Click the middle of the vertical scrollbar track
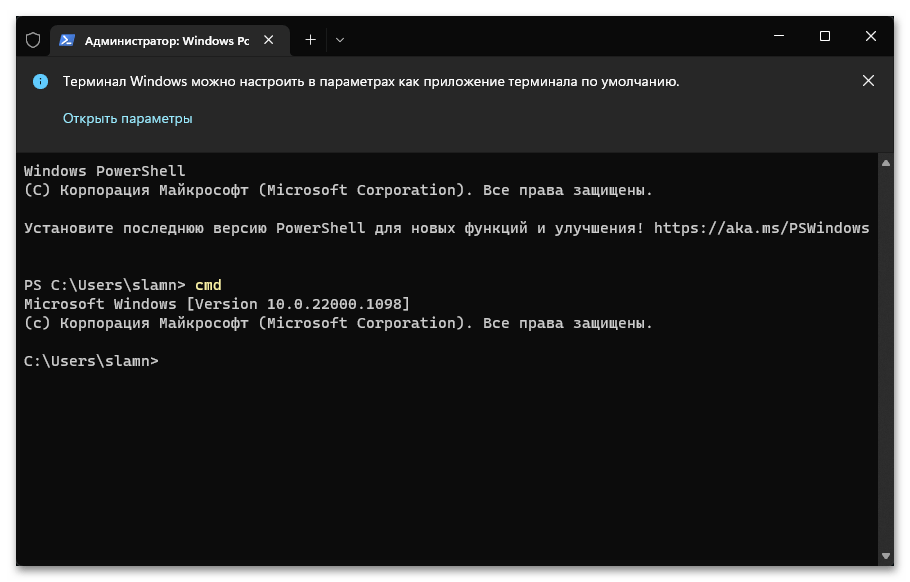This screenshot has height=582, width=910. pos(885,360)
